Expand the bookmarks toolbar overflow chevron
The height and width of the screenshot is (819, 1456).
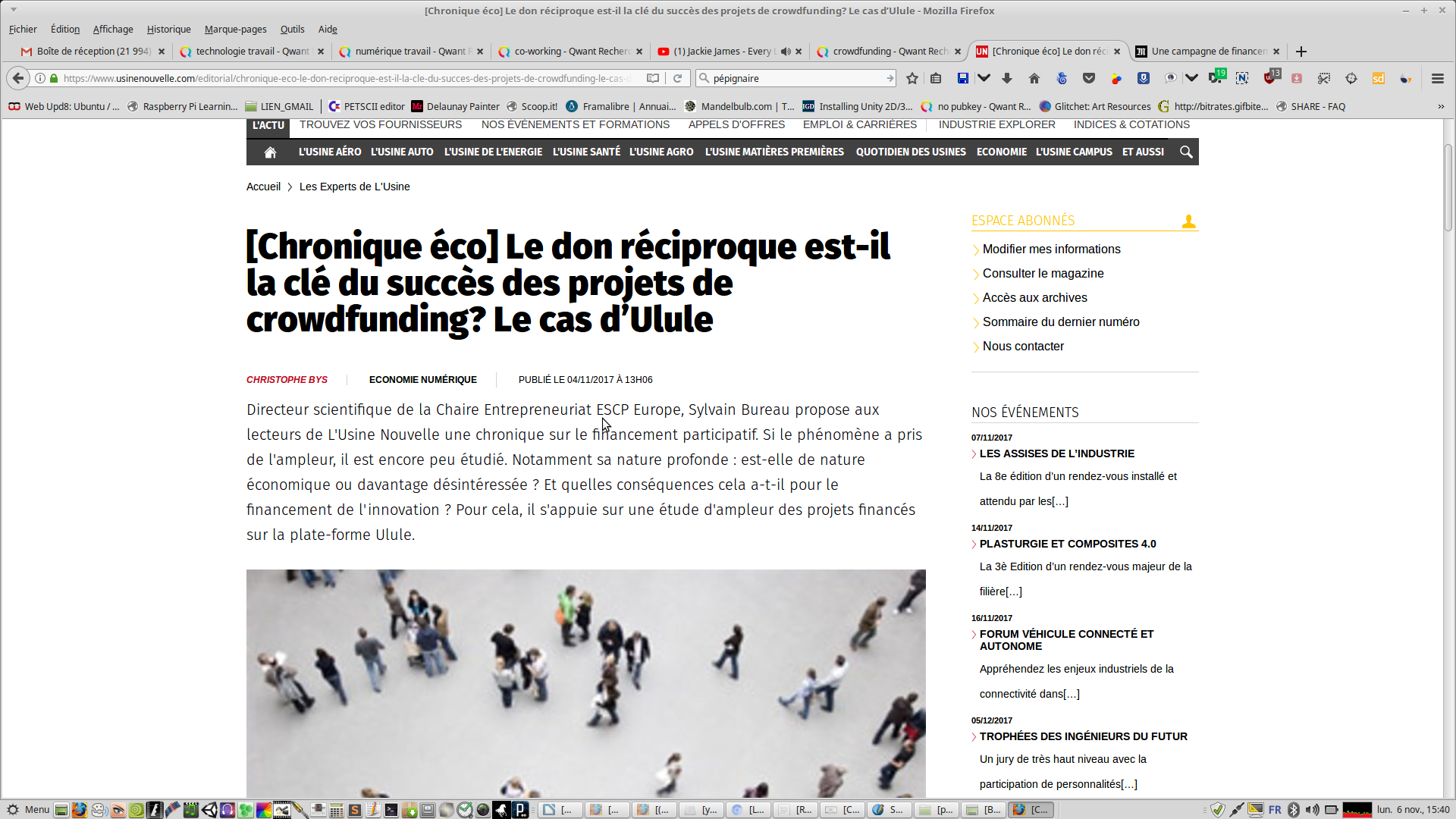click(1441, 107)
